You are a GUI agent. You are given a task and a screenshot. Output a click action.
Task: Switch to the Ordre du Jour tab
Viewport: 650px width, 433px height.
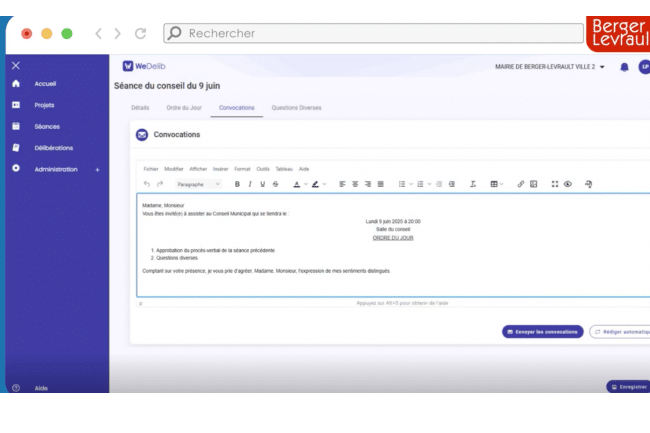[x=185, y=107]
